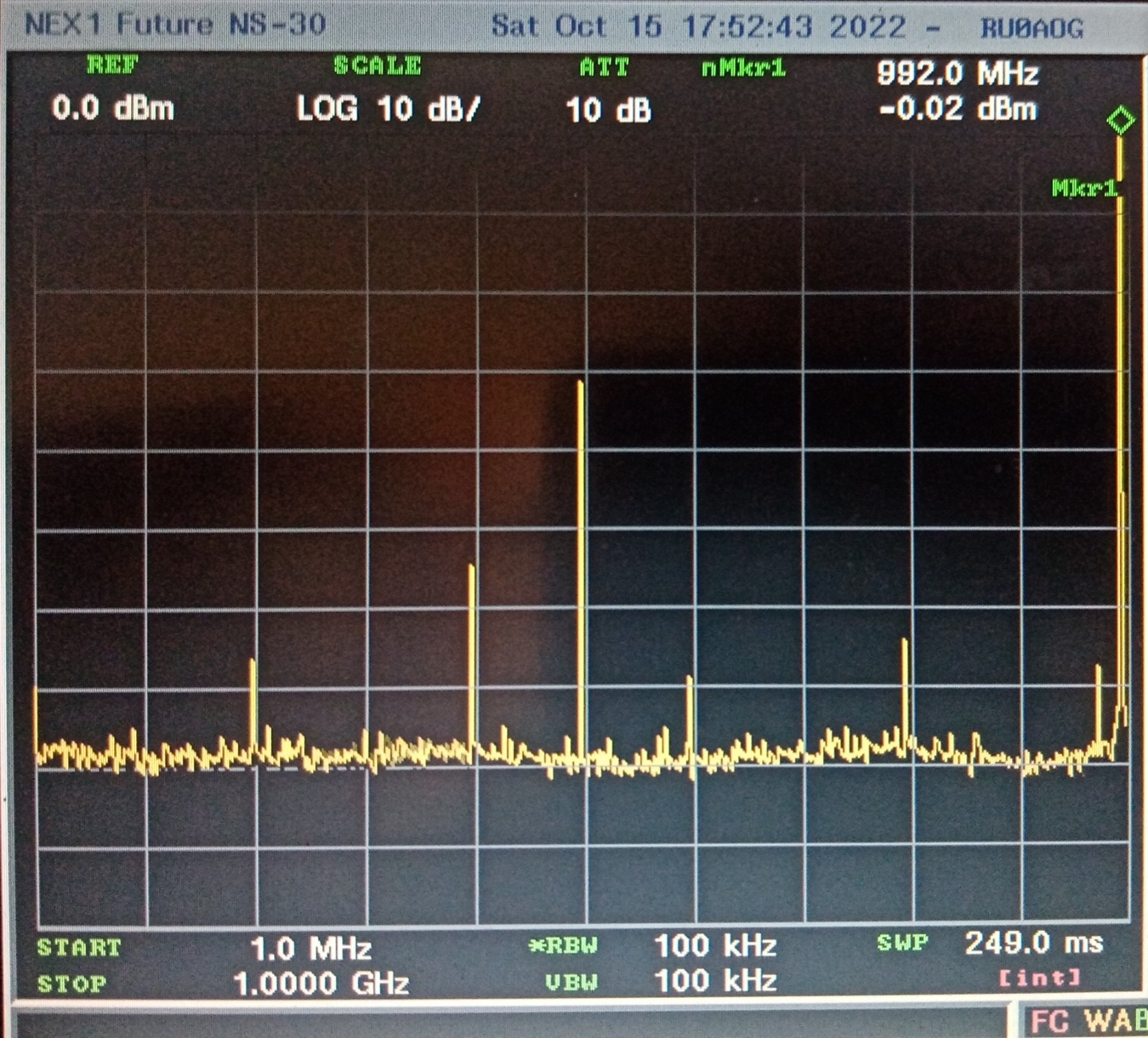Click the 0.0 dBm reference level value
Screen dimensions: 1148x1038
(x=113, y=108)
